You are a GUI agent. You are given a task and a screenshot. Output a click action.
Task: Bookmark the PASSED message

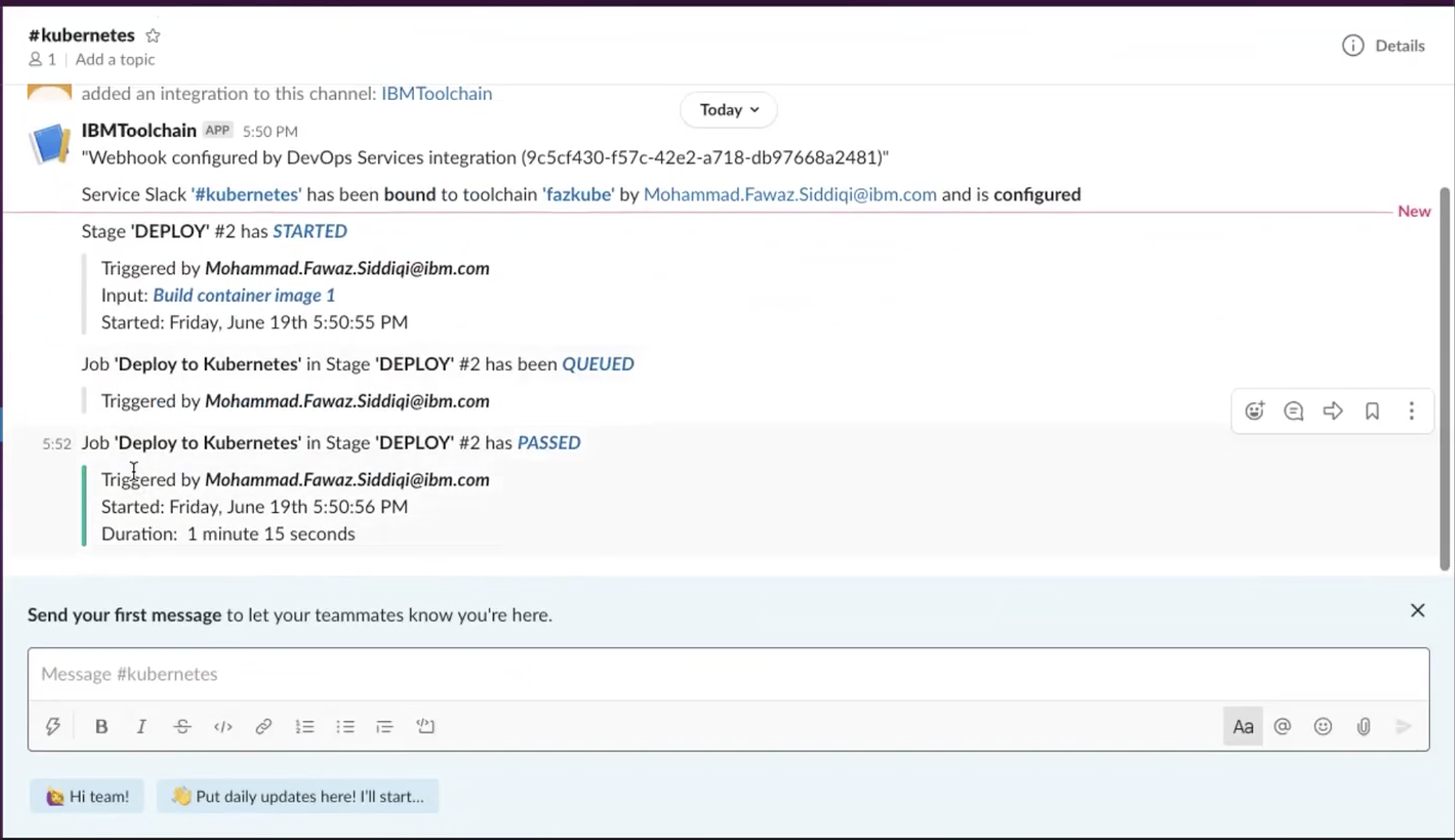1372,411
